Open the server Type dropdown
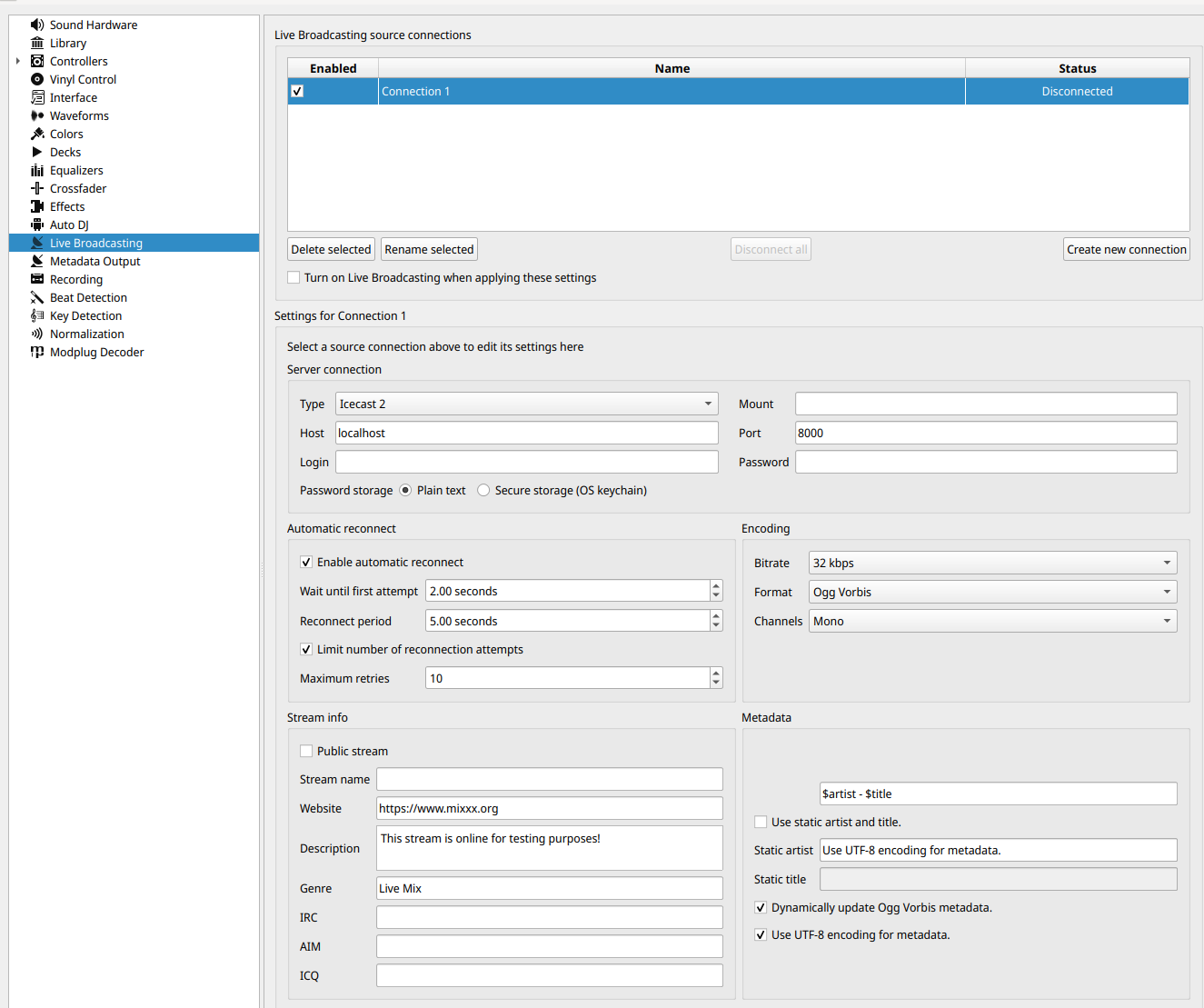 click(526, 404)
